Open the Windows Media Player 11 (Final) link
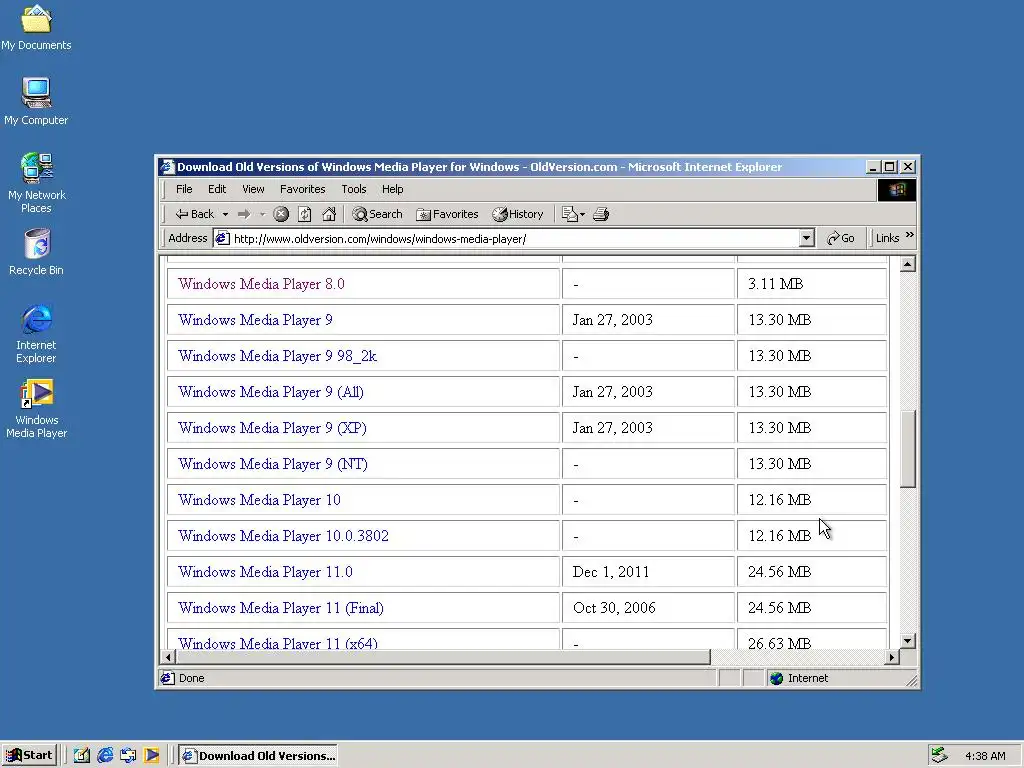The height and width of the screenshot is (768, 1024). coord(281,608)
